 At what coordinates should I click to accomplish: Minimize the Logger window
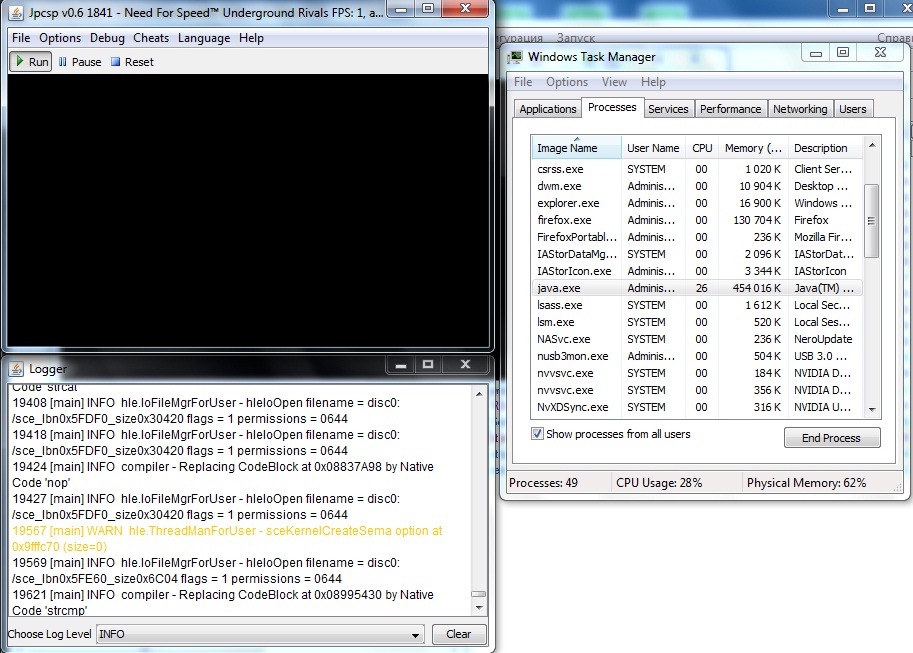tap(401, 365)
